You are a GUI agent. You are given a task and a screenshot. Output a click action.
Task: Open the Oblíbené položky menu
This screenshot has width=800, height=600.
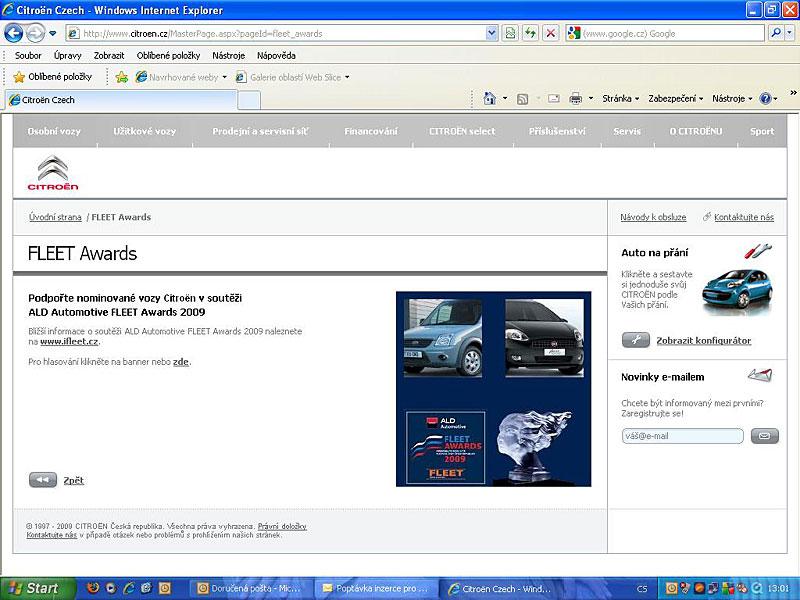coord(168,56)
